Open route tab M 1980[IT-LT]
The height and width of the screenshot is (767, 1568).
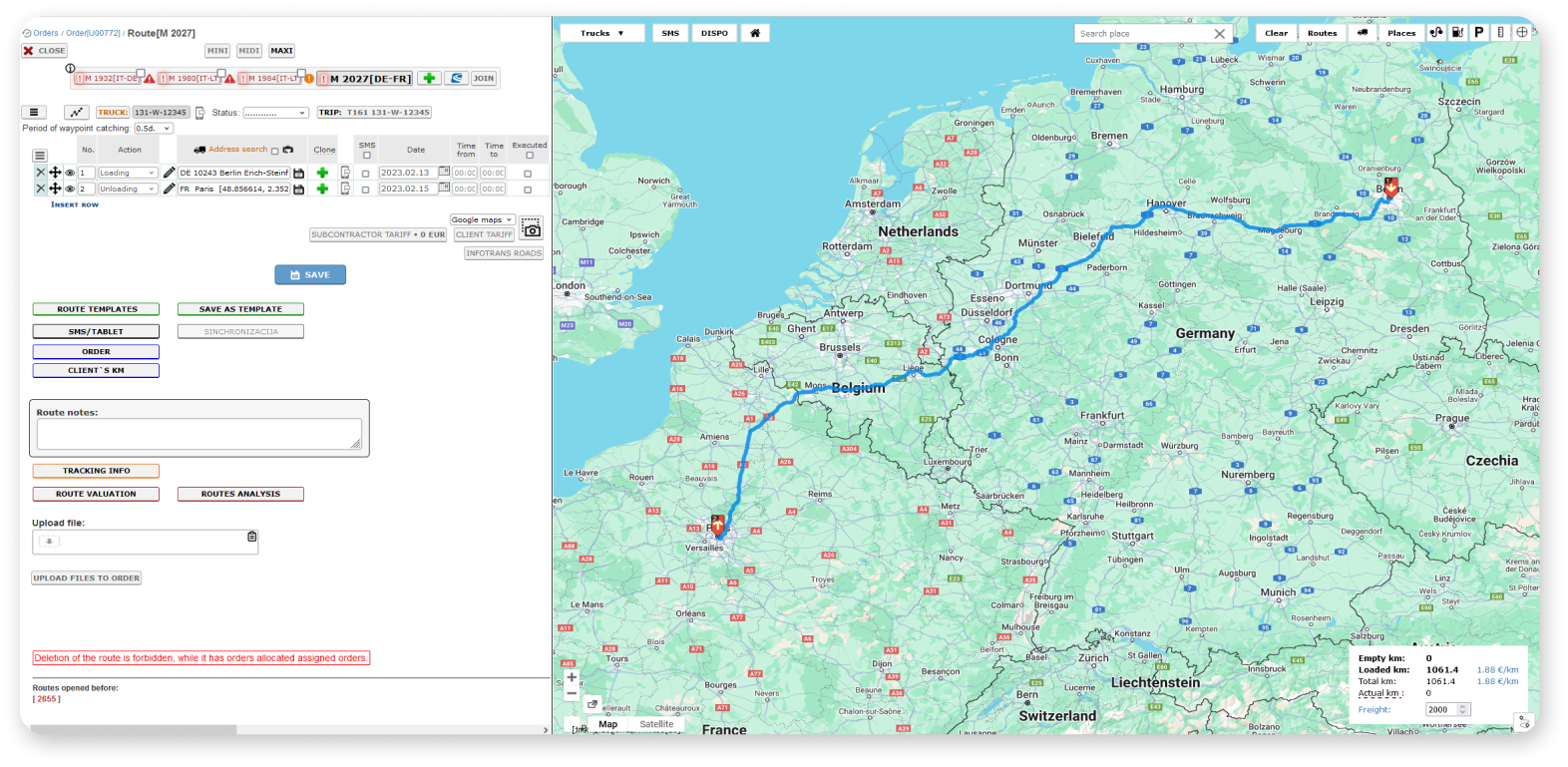click(192, 78)
